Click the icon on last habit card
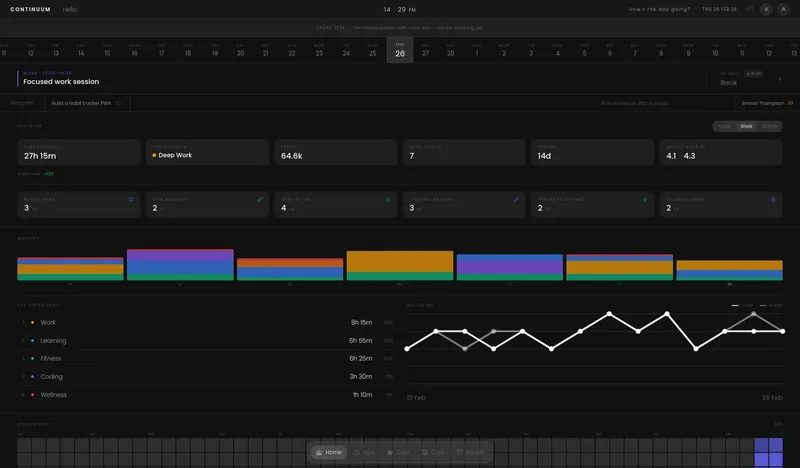The width and height of the screenshot is (800, 468). click(x=773, y=199)
